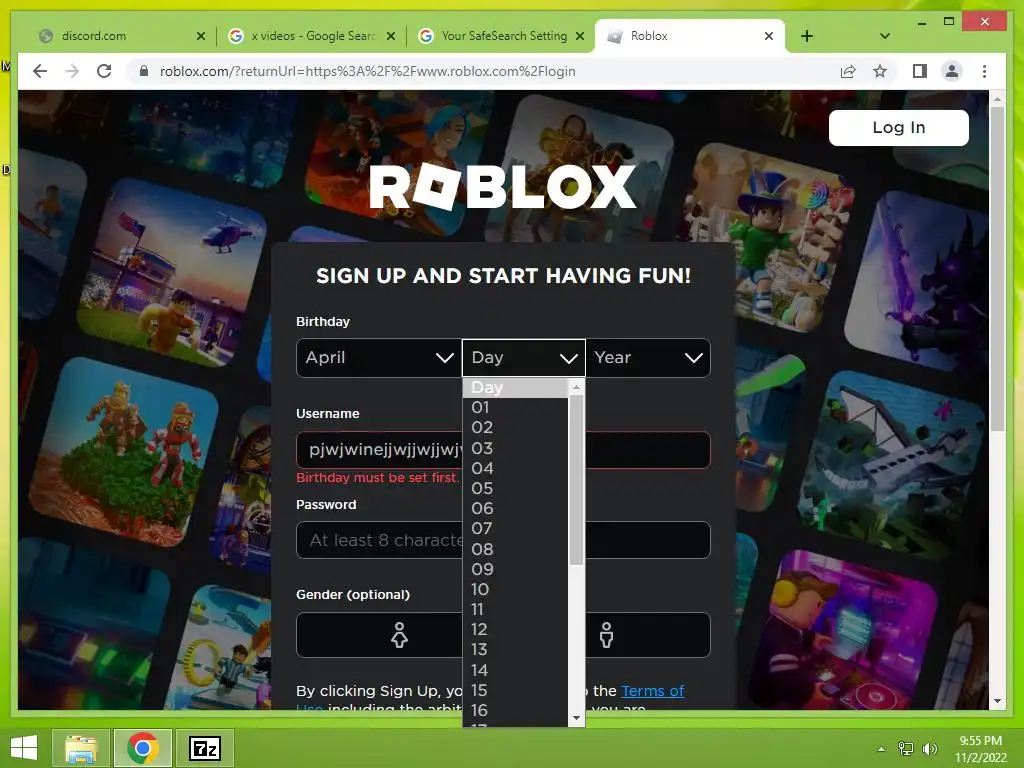Bookmark this page with the star icon
Screen dimensions: 1024x768
(880, 71)
